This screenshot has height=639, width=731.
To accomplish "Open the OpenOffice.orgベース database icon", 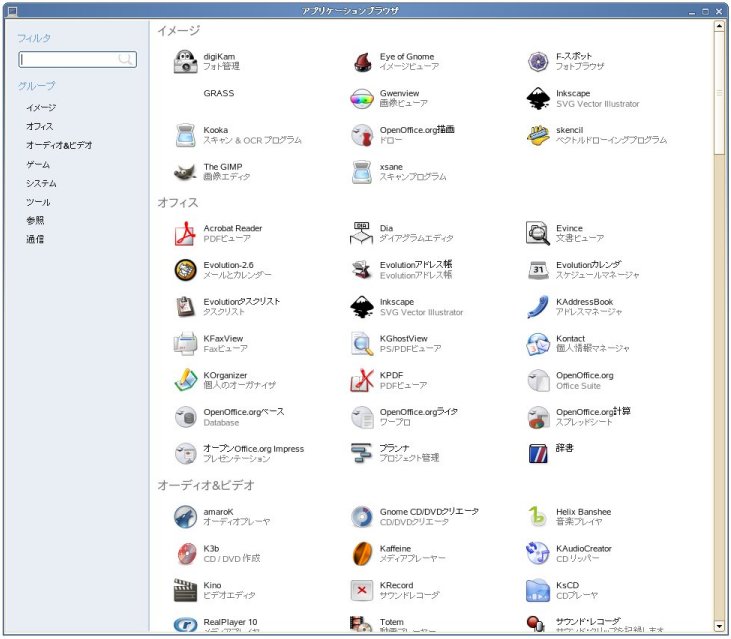I will (x=186, y=417).
